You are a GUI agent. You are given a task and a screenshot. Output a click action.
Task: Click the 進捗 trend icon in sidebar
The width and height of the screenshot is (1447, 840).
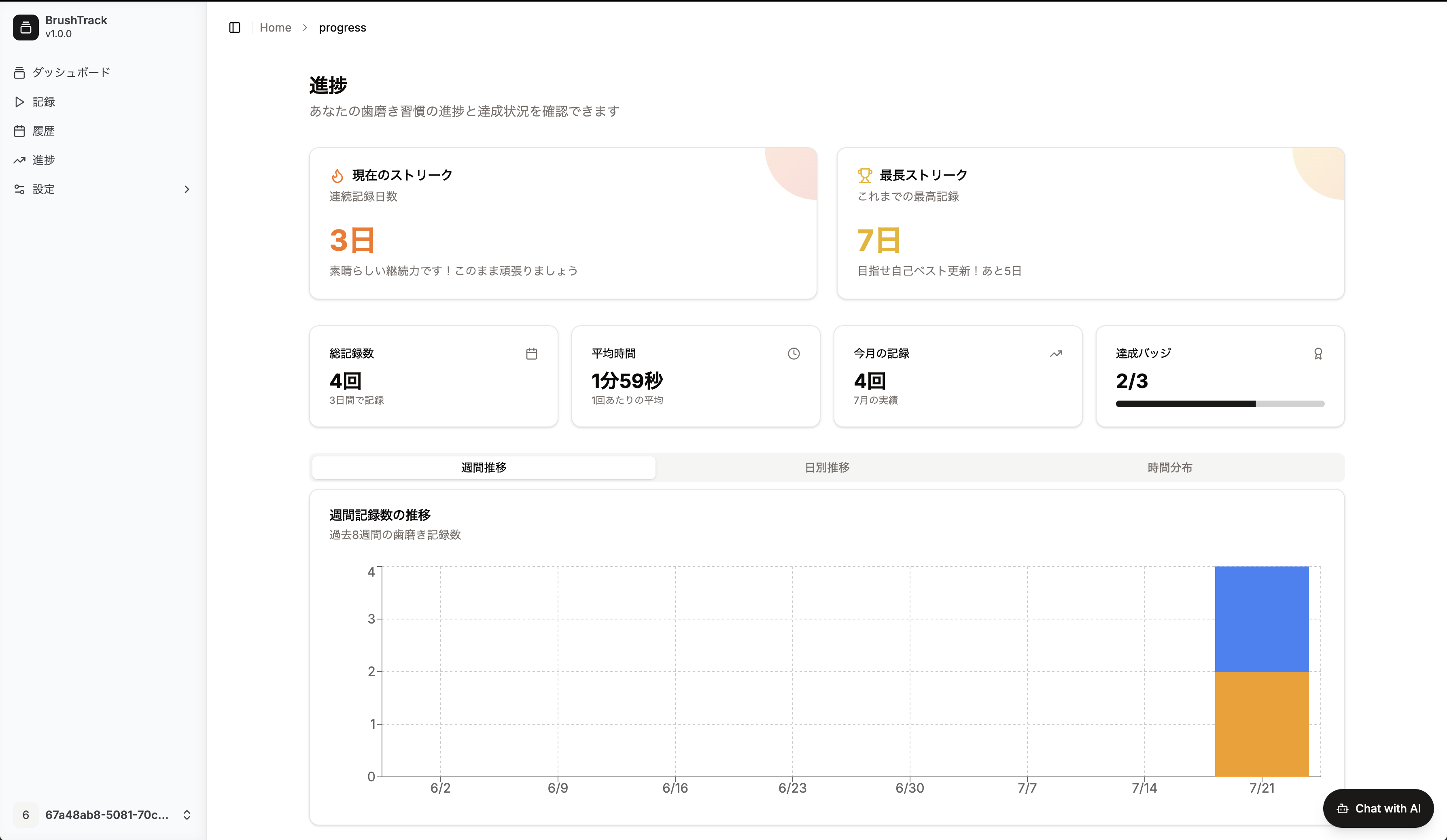pyautogui.click(x=19, y=160)
